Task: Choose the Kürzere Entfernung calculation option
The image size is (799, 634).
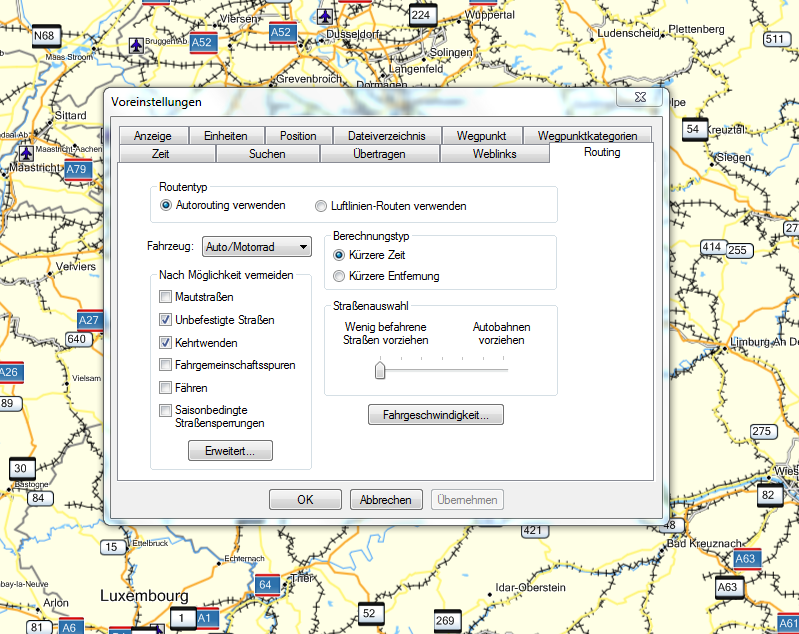Action: [340, 276]
